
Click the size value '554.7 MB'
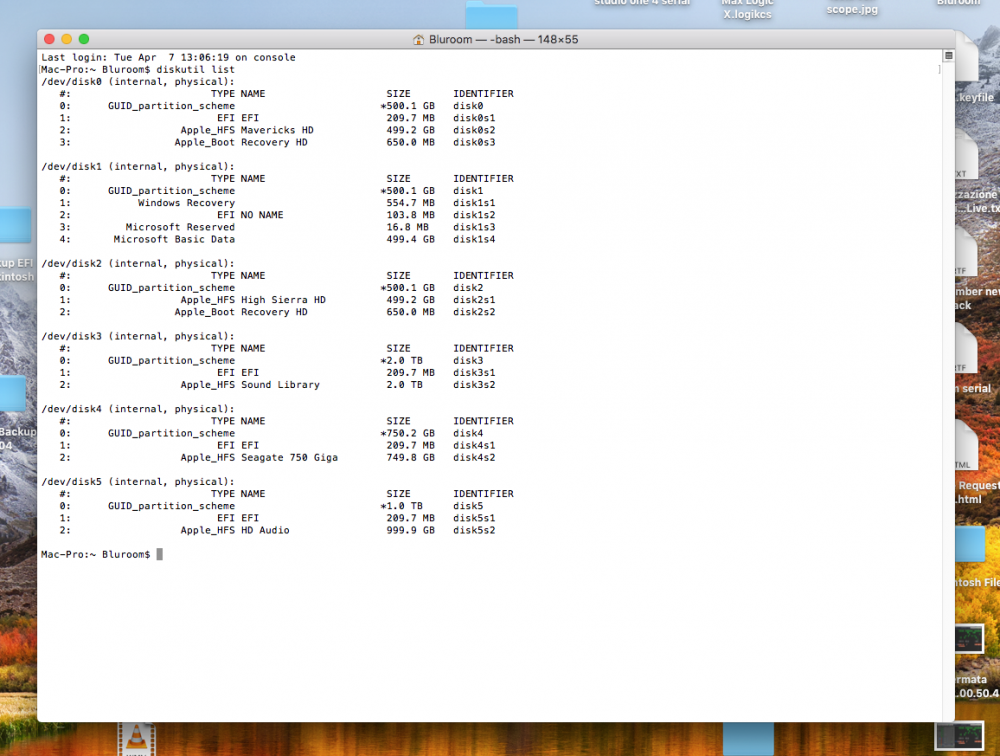[410, 203]
